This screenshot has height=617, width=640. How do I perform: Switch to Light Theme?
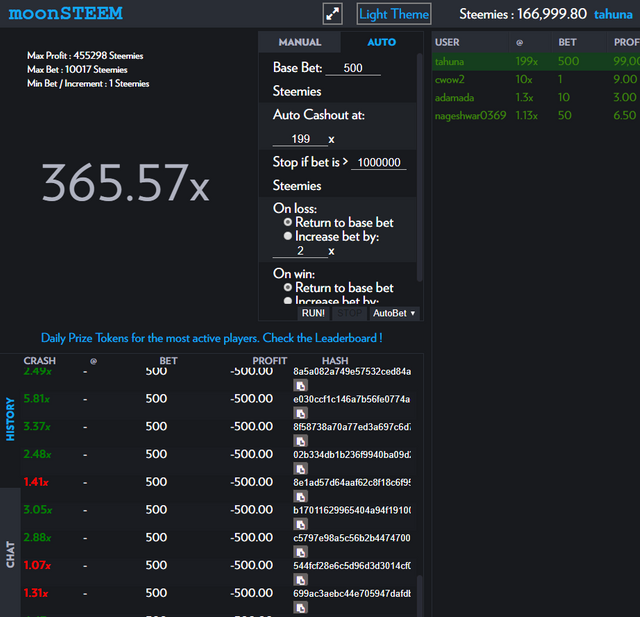click(x=394, y=14)
